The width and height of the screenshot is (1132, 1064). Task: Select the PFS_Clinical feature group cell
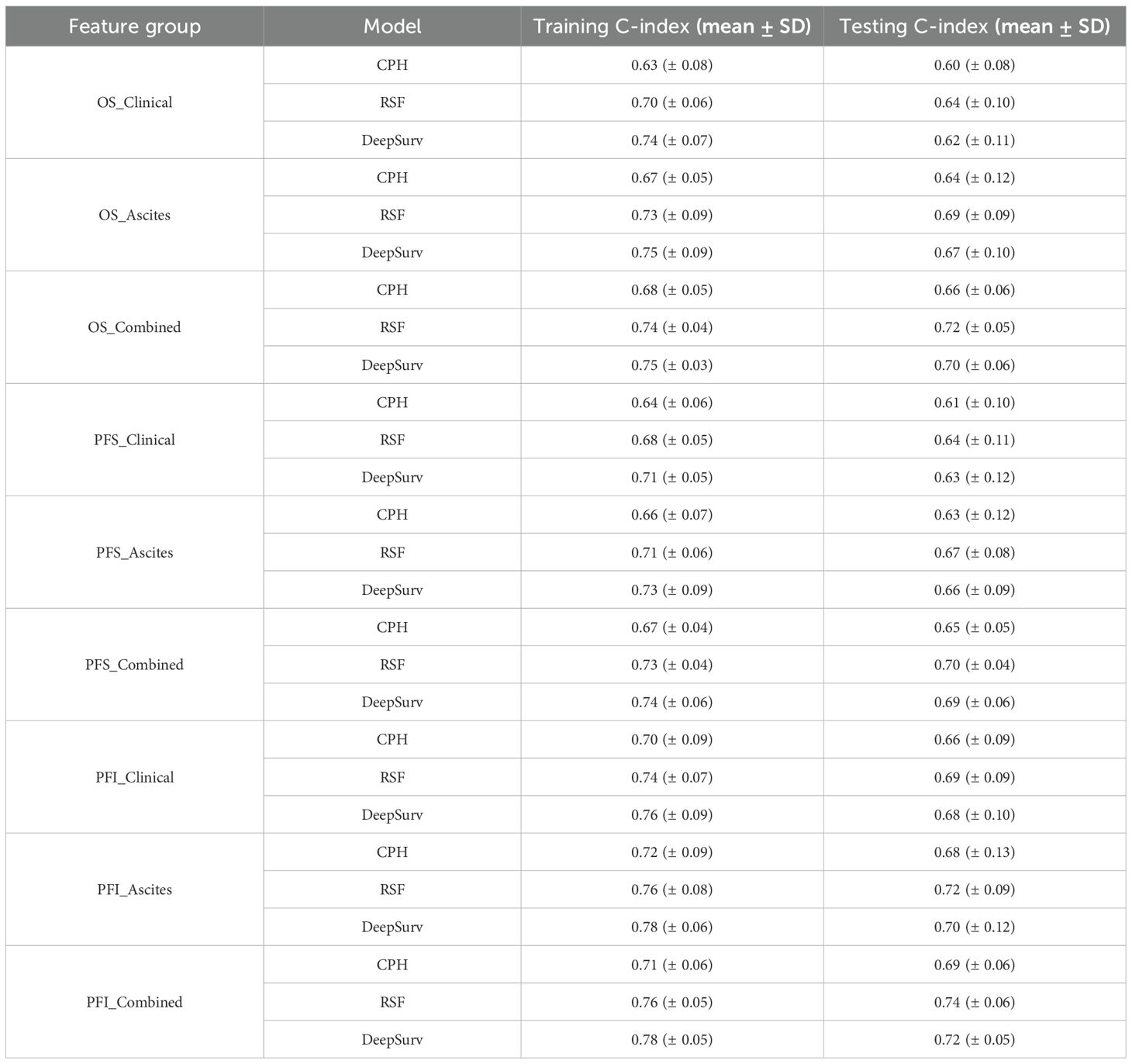point(134,440)
